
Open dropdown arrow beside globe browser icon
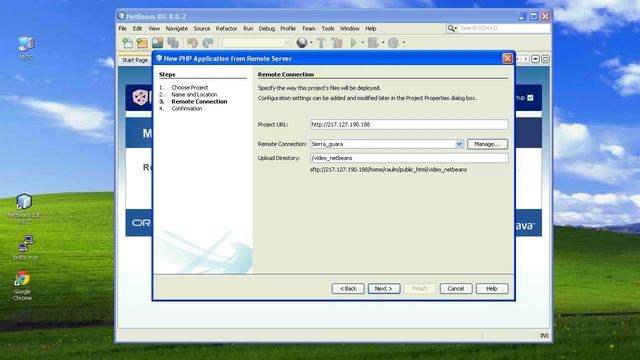pos(311,42)
